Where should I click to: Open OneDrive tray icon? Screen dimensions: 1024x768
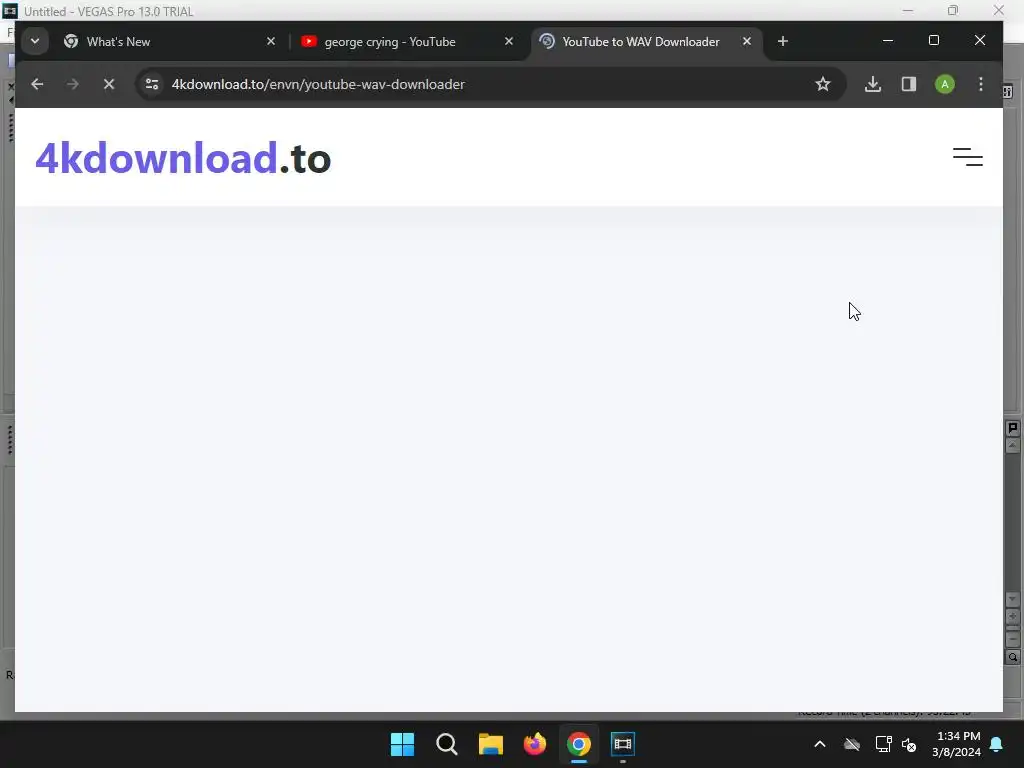coord(852,744)
